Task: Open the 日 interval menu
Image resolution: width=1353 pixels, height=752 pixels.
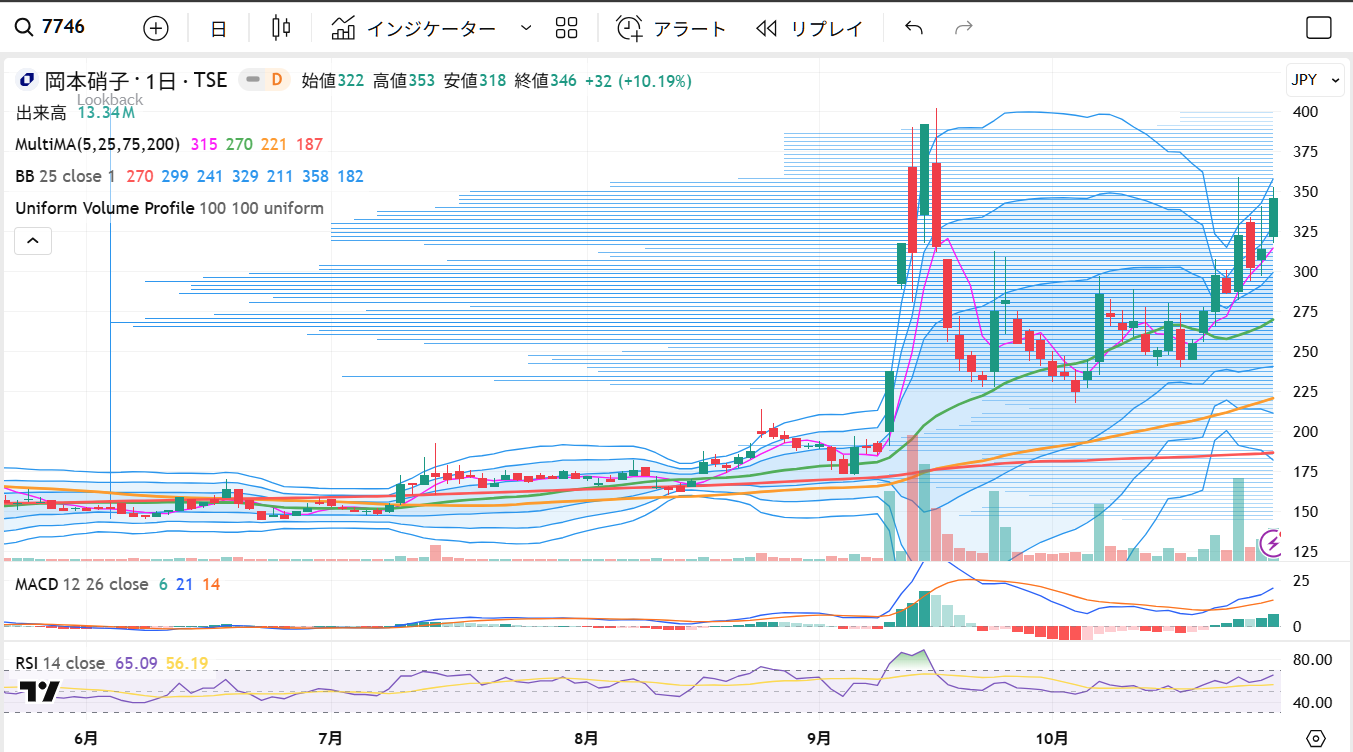Action: pos(218,28)
